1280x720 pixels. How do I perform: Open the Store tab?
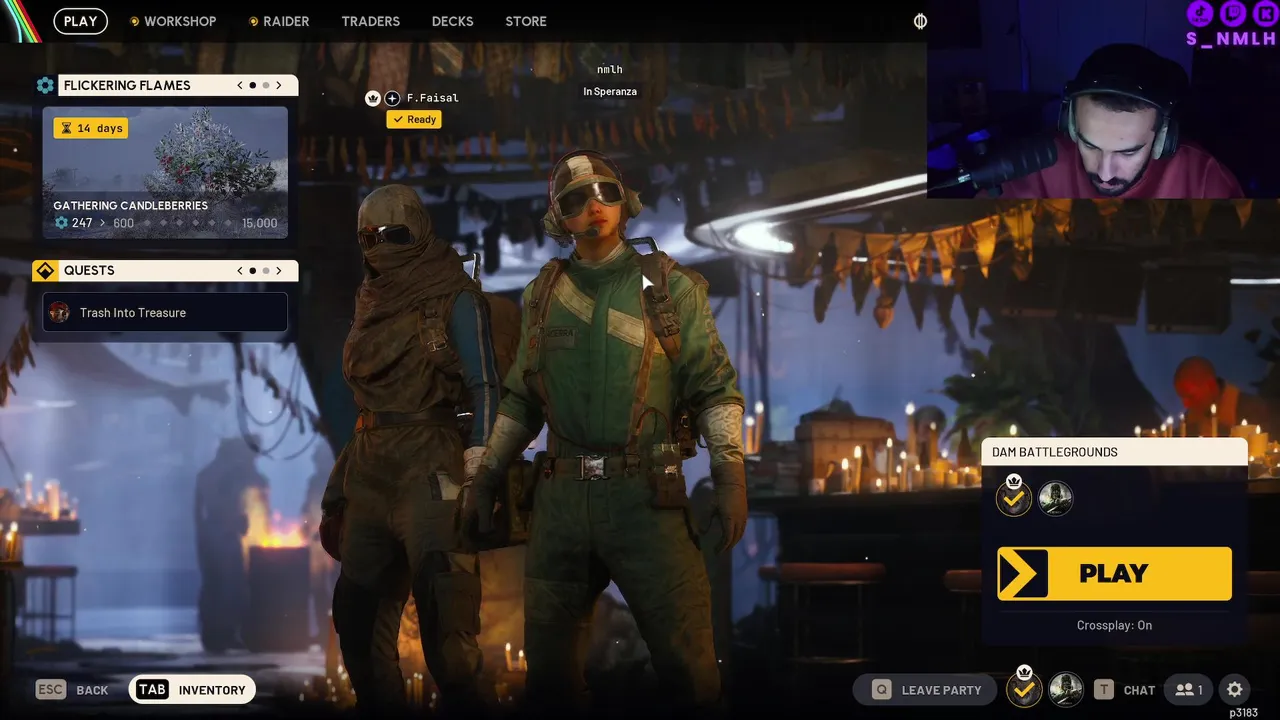coord(526,21)
